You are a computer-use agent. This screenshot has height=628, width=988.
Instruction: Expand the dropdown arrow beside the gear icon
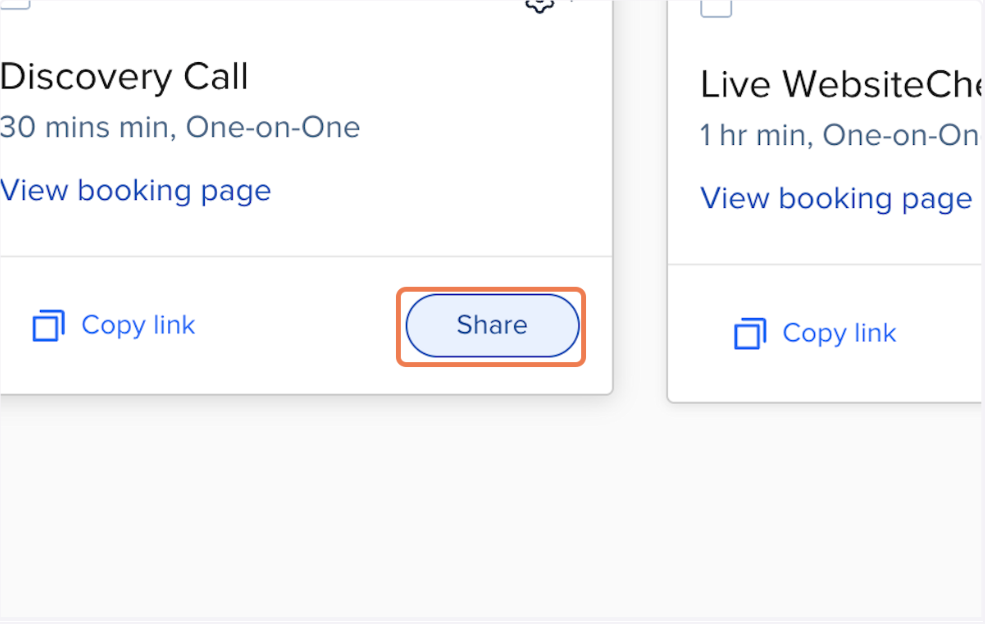(574, 3)
